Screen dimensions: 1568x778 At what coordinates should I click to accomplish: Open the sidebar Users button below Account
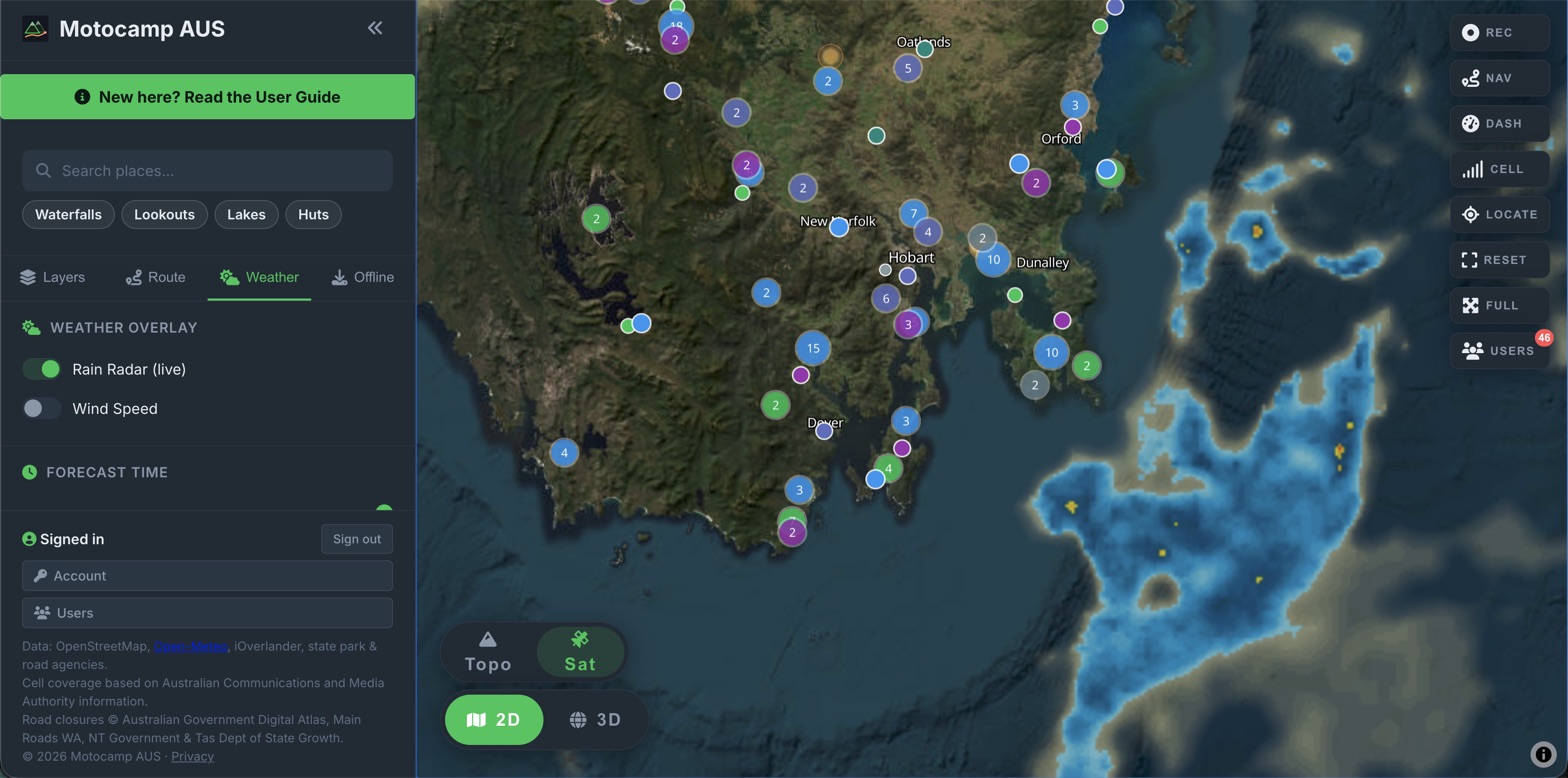(x=207, y=613)
